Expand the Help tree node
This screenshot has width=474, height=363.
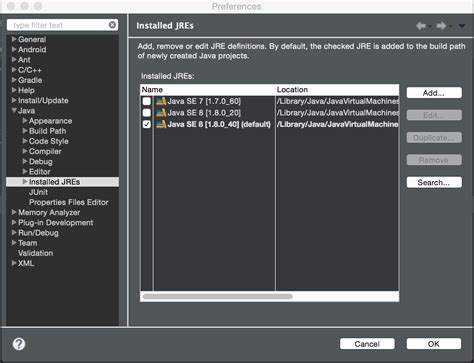click(14, 90)
